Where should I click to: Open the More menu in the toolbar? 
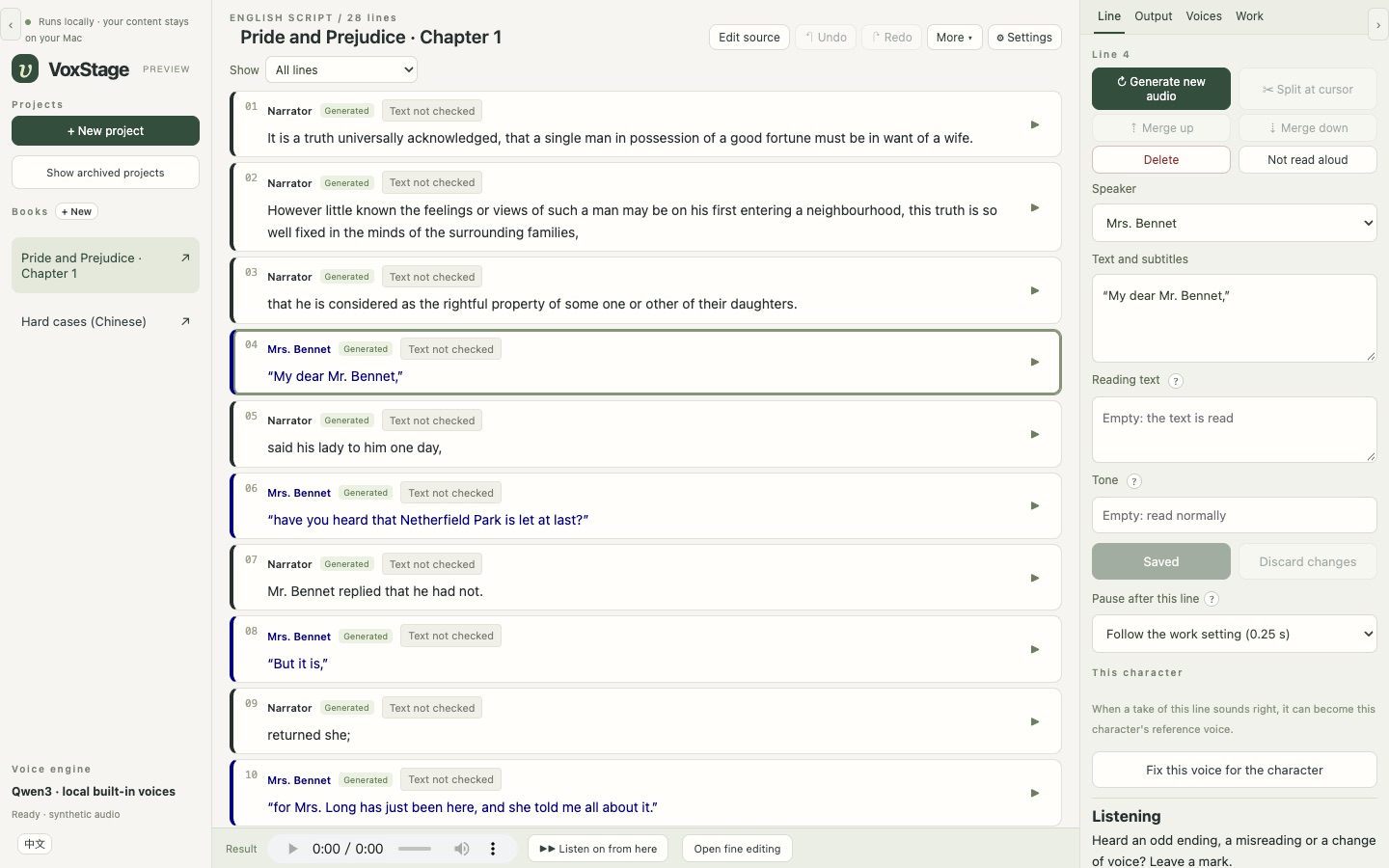(954, 37)
